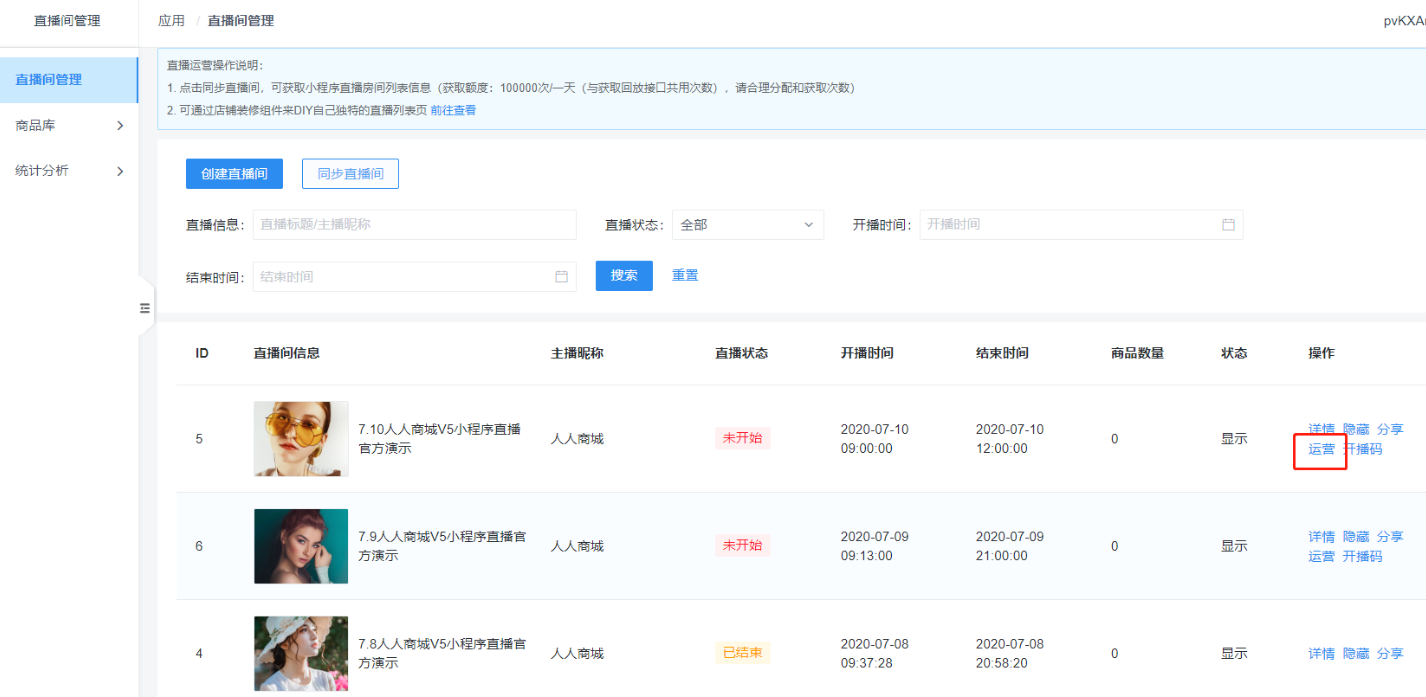Open 详情 for room ID 5
Image resolution: width=1426 pixels, height=697 pixels.
coord(1321,429)
